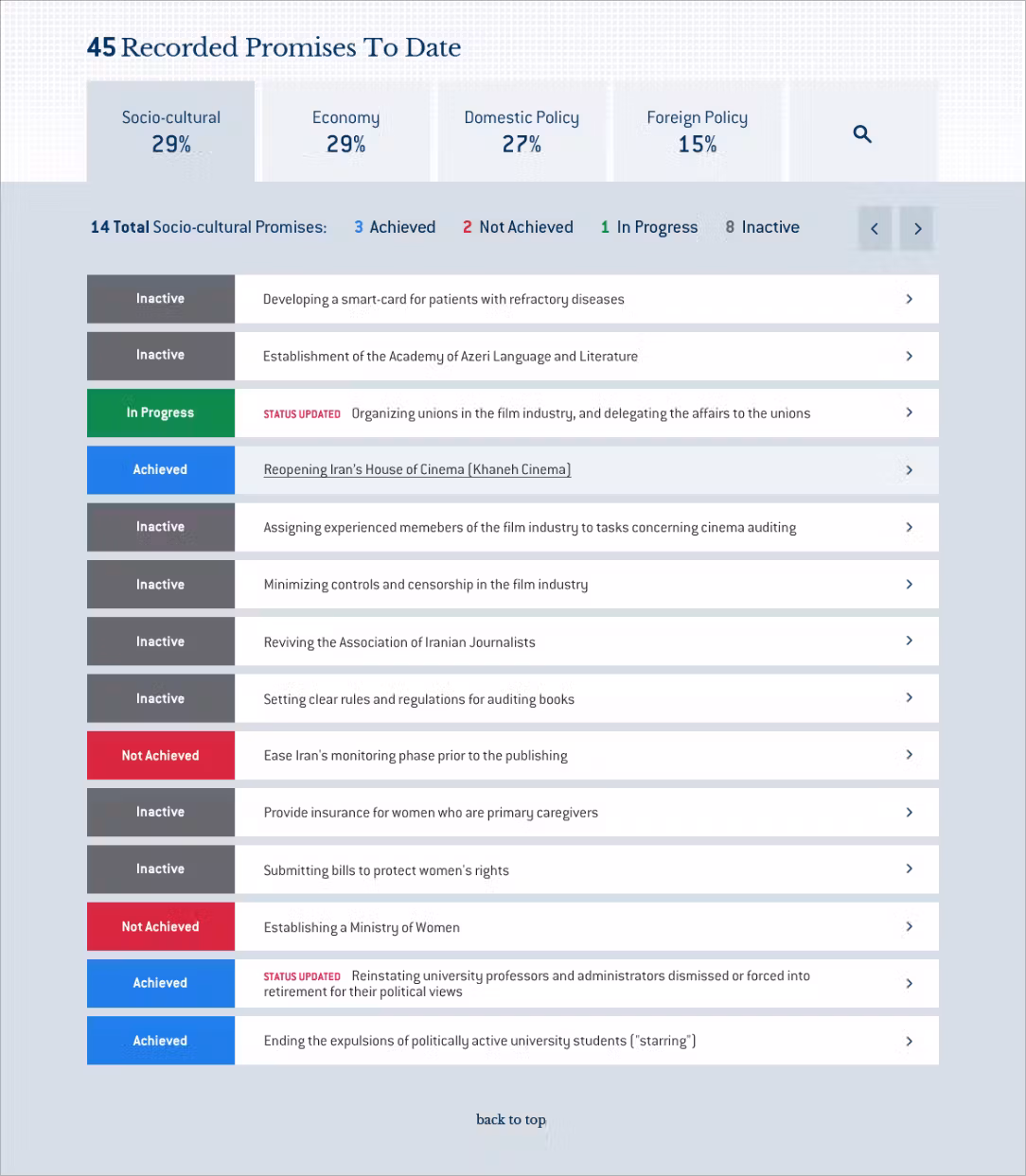Go to previous page with left arrow
Image resolution: width=1026 pixels, height=1176 pixels.
(x=875, y=228)
